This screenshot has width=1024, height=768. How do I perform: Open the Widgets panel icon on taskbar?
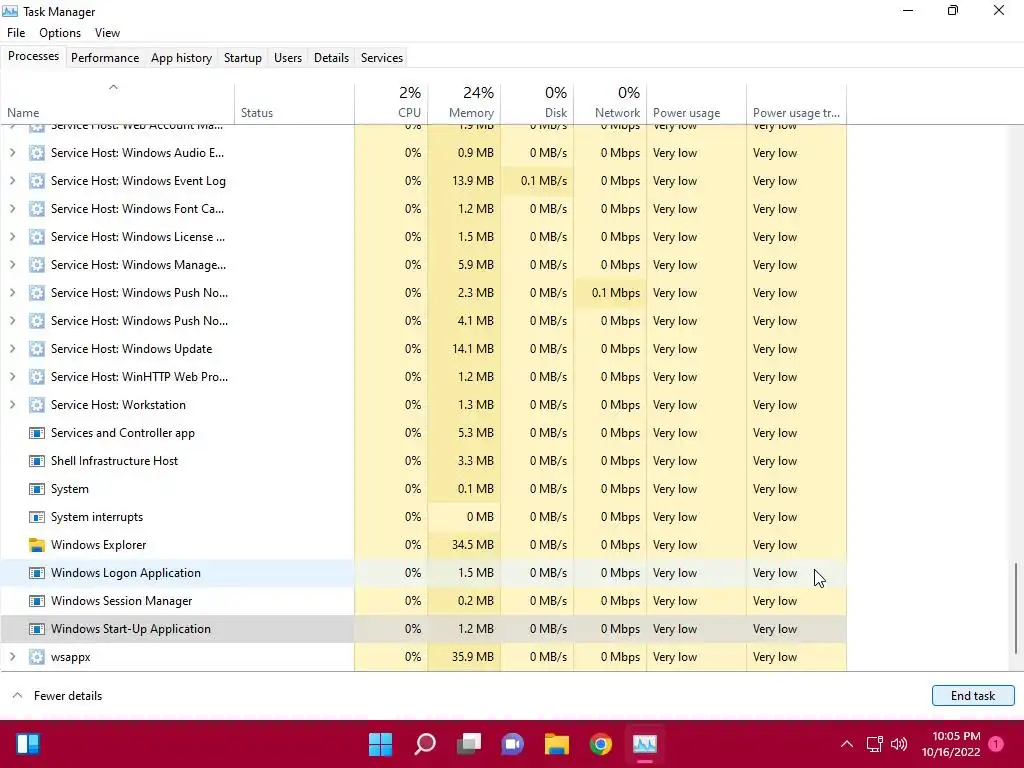28,744
